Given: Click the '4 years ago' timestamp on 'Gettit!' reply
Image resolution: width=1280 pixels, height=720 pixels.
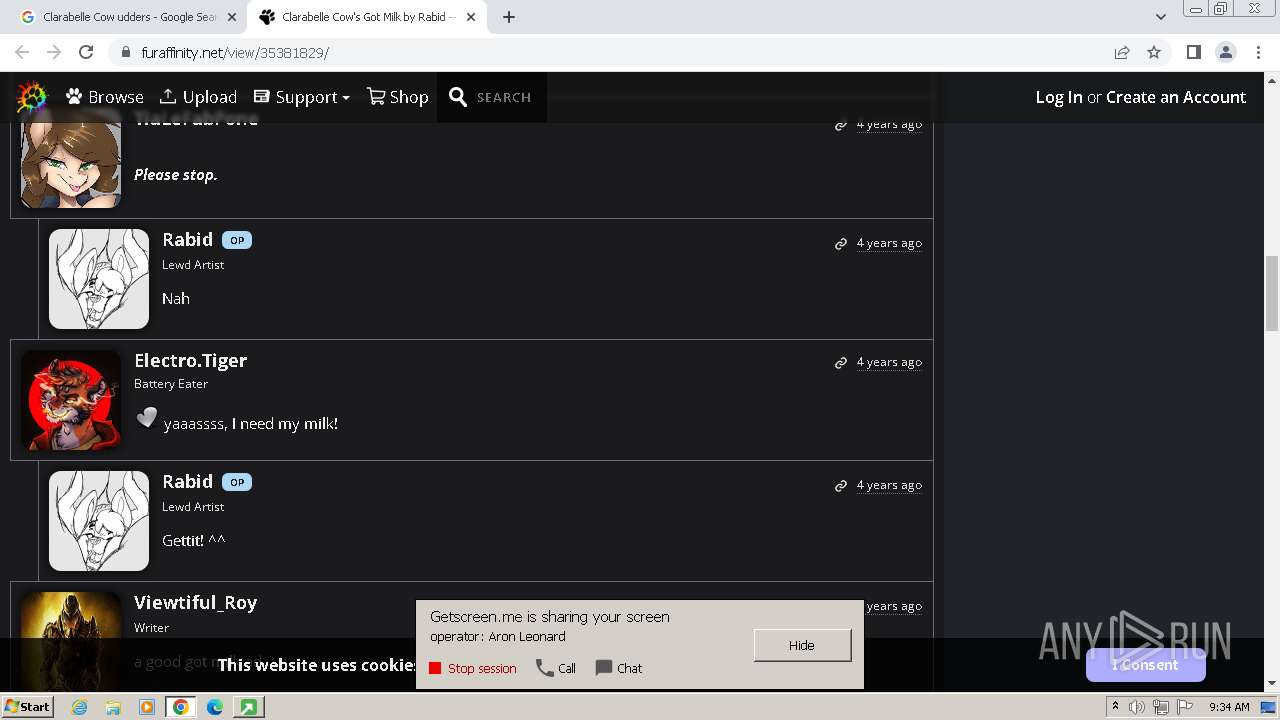Looking at the screenshot, I should coord(889,485).
